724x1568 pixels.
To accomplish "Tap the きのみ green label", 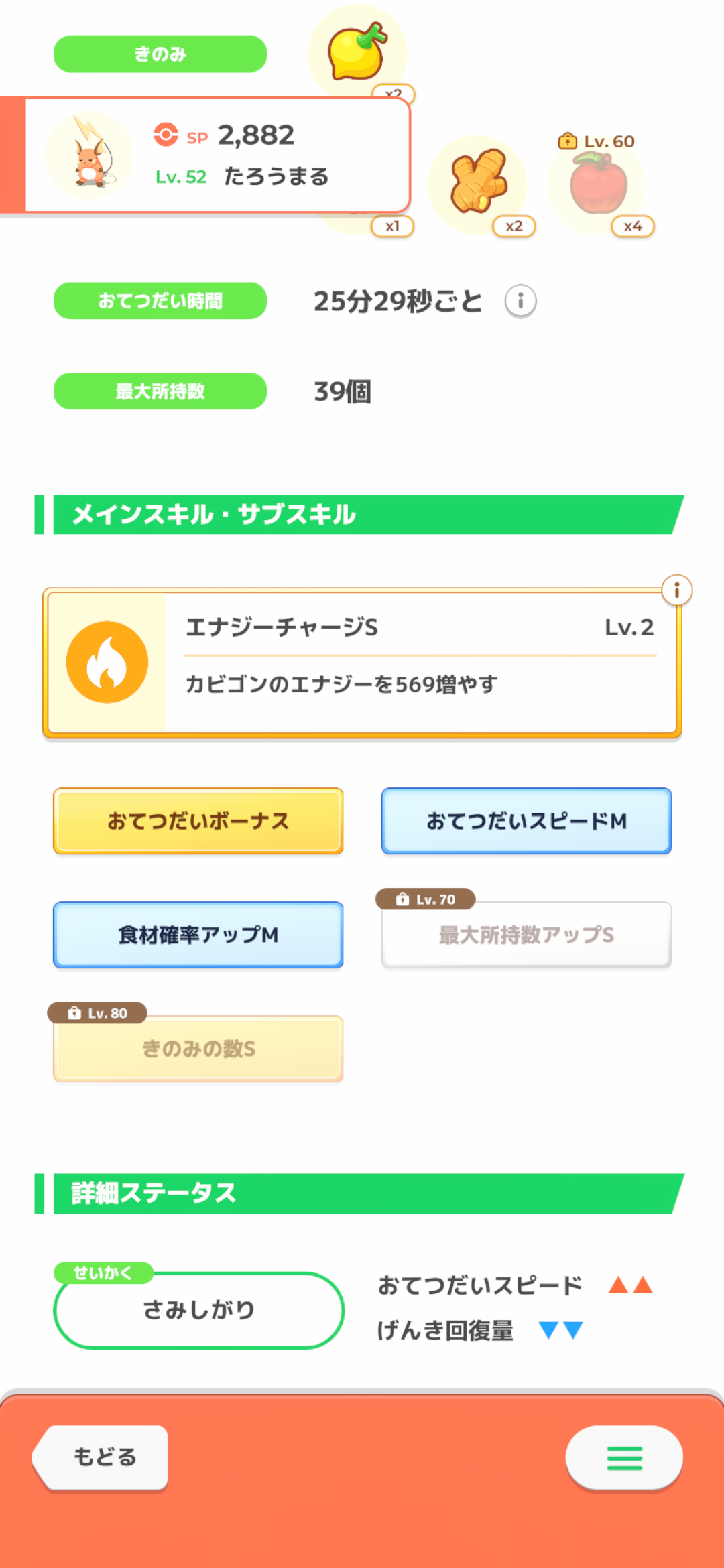I will pyautogui.click(x=160, y=54).
